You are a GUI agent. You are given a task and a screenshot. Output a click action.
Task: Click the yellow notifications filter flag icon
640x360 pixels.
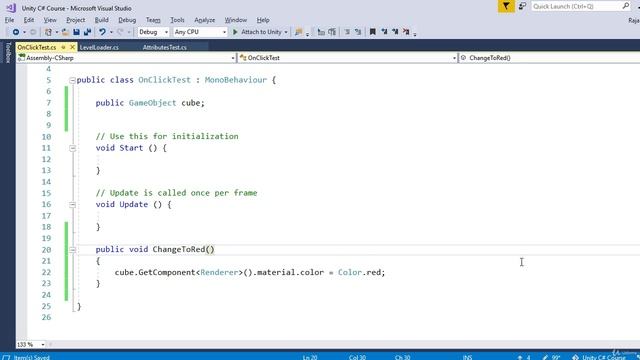pos(506,6)
